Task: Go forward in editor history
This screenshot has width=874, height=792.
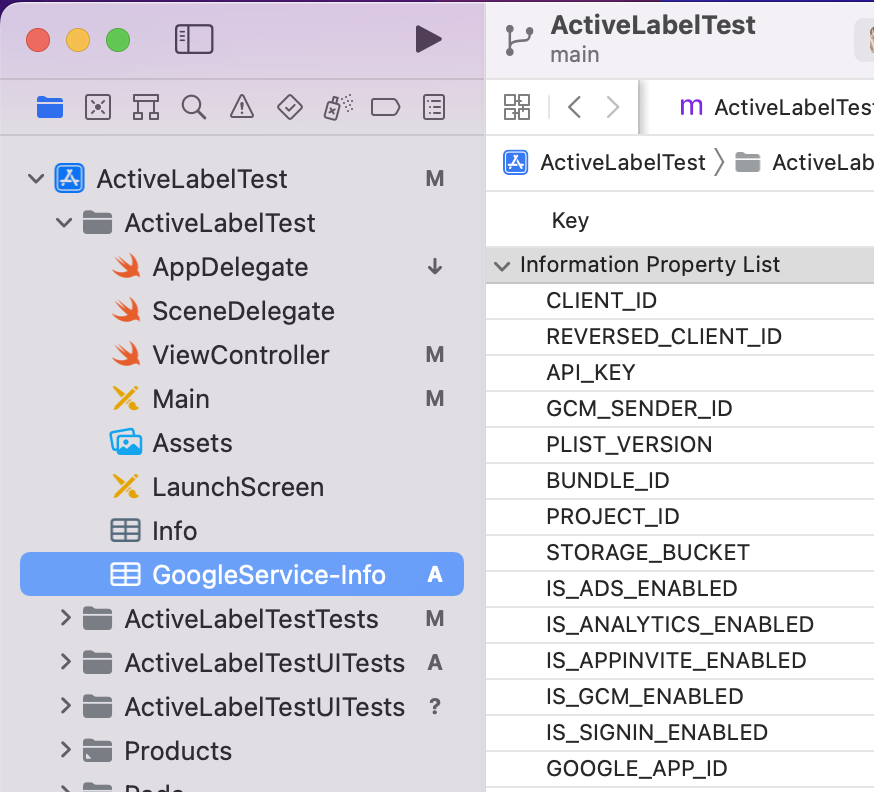Action: pyautogui.click(x=613, y=107)
